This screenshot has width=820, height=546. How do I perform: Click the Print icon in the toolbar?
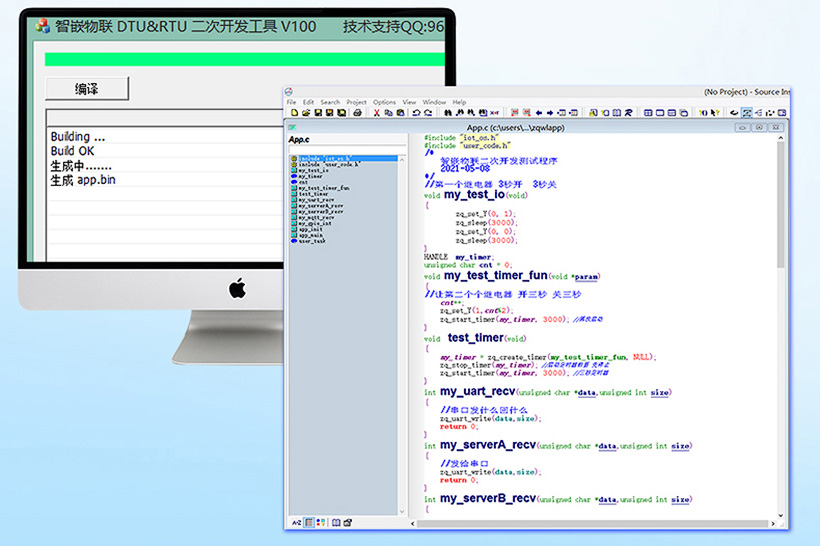(x=356, y=113)
